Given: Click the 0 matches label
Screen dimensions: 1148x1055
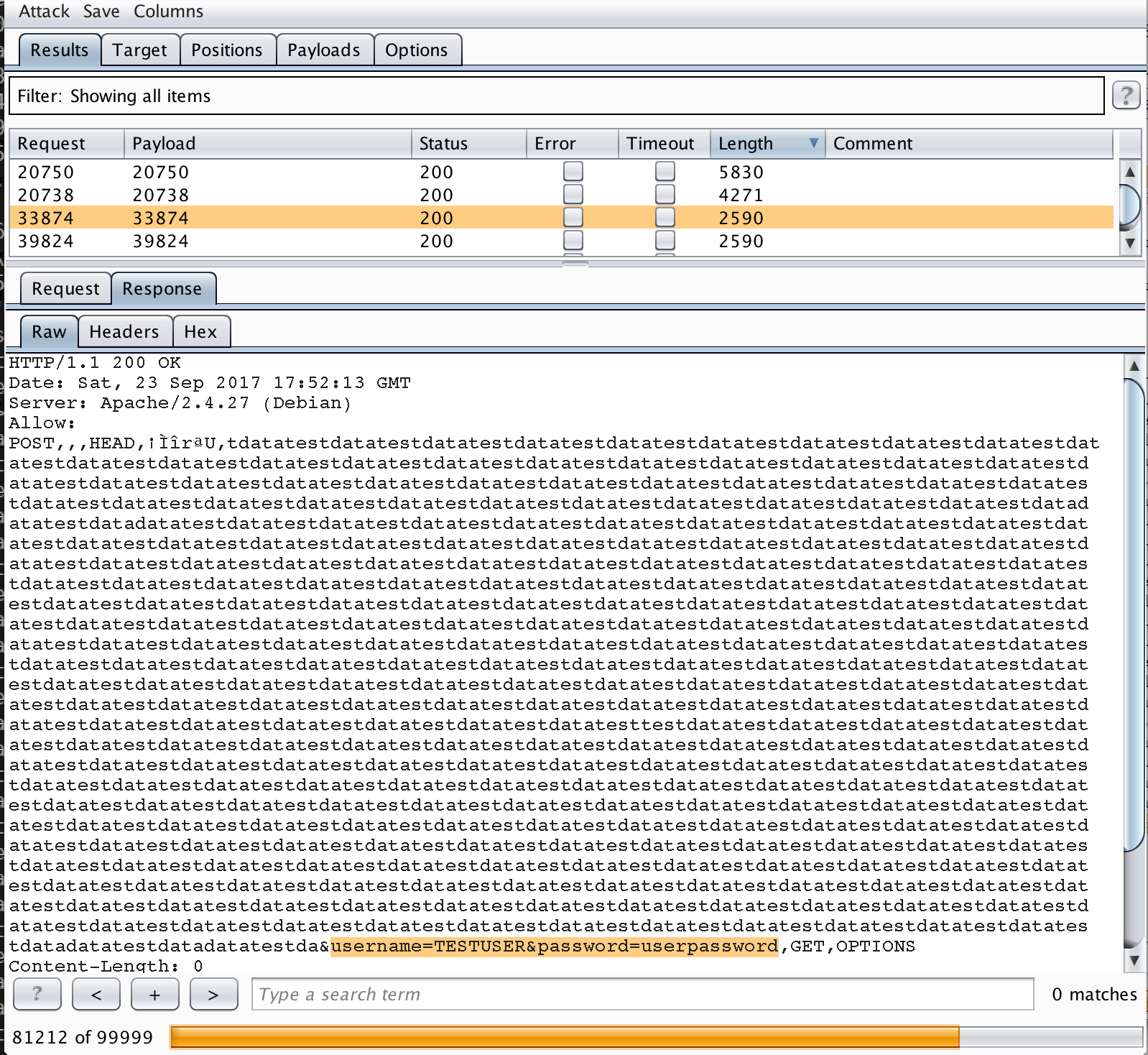Looking at the screenshot, I should coord(1094,994).
